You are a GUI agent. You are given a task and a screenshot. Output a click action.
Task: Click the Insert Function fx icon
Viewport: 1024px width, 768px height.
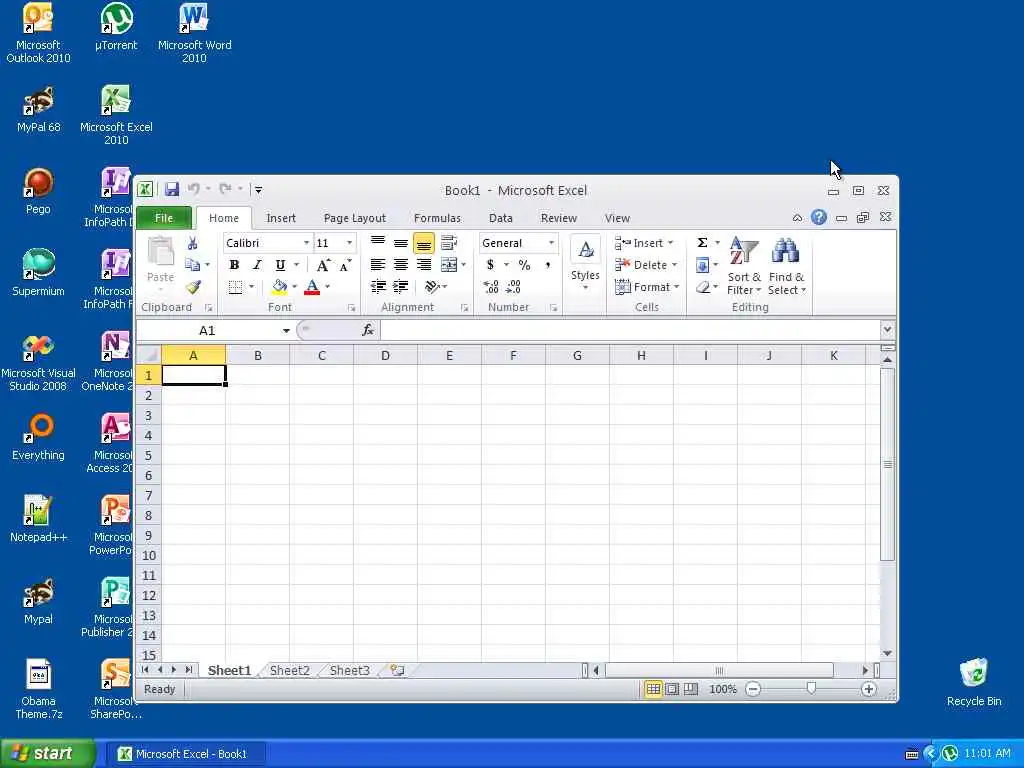point(368,330)
